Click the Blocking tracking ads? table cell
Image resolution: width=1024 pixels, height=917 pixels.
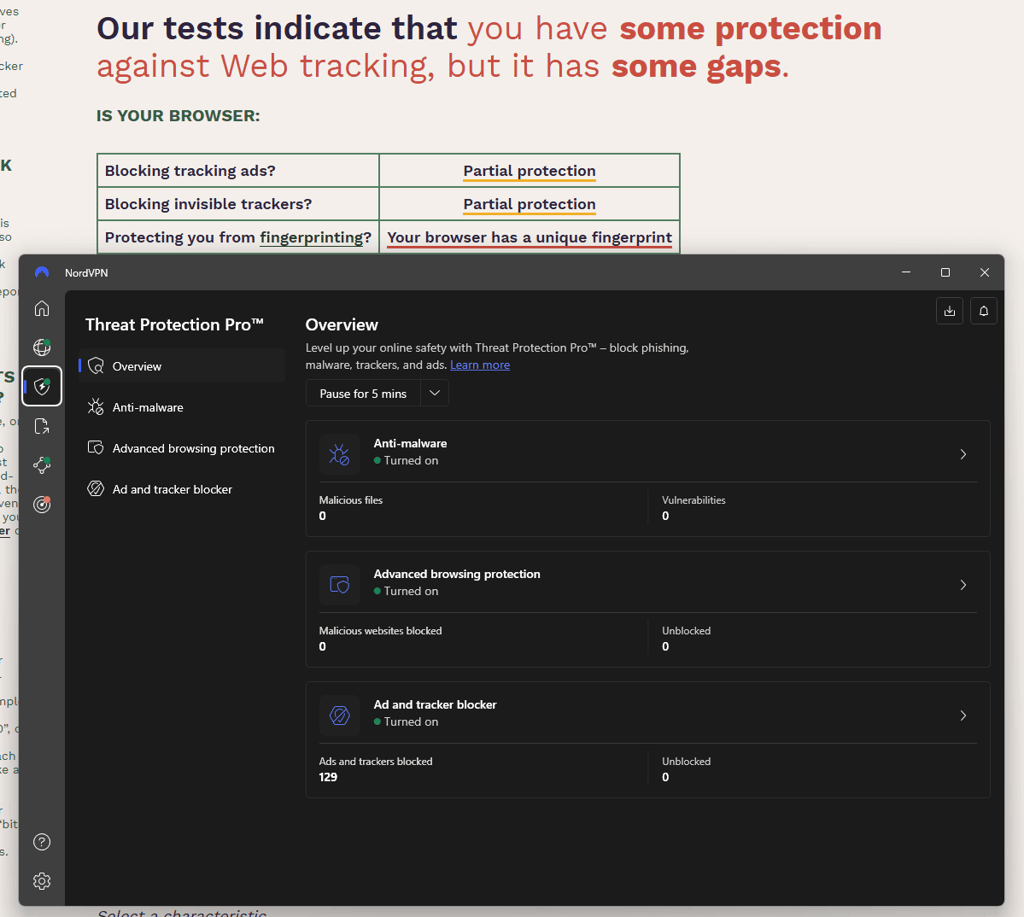238,170
